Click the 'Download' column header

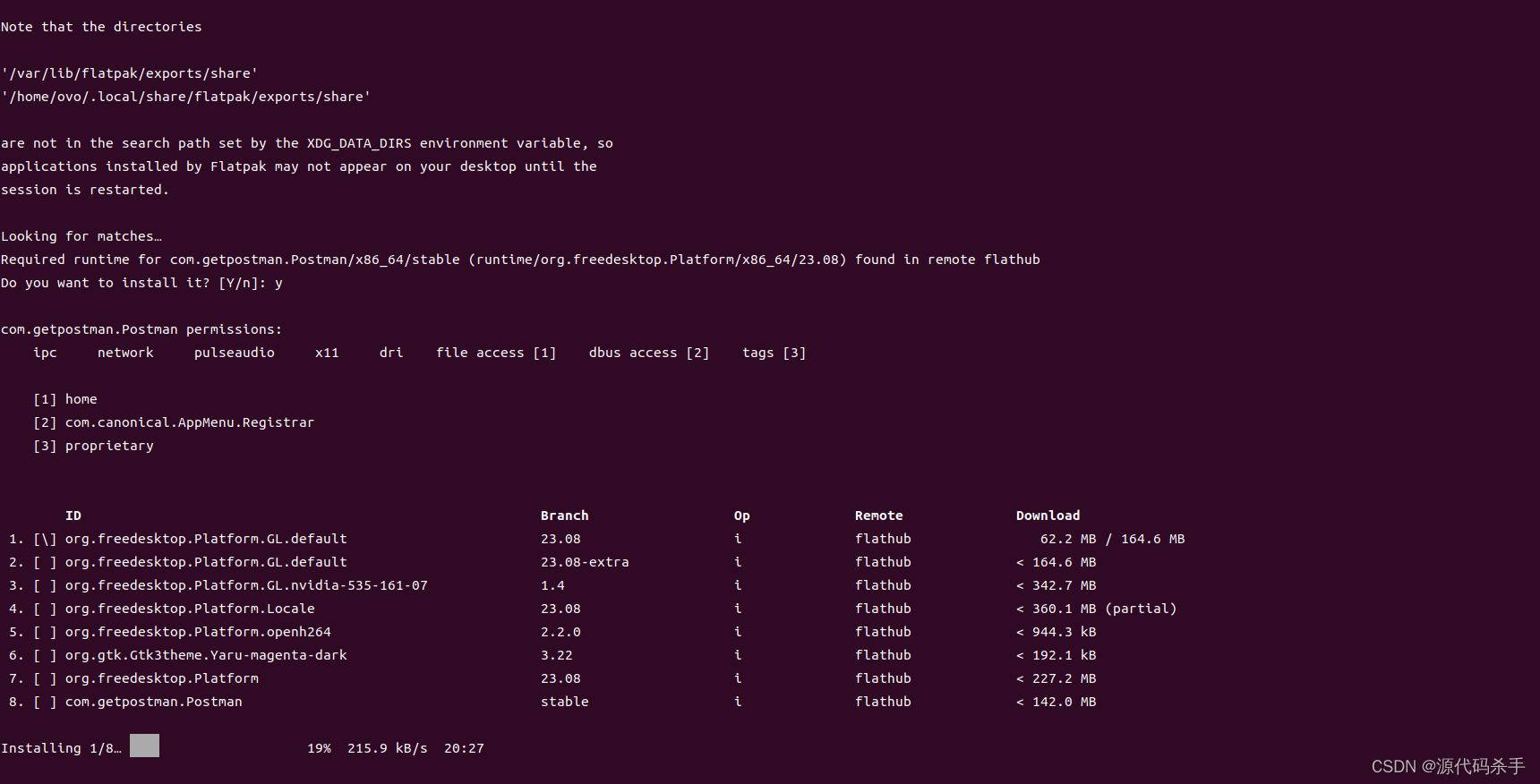[x=1048, y=516]
